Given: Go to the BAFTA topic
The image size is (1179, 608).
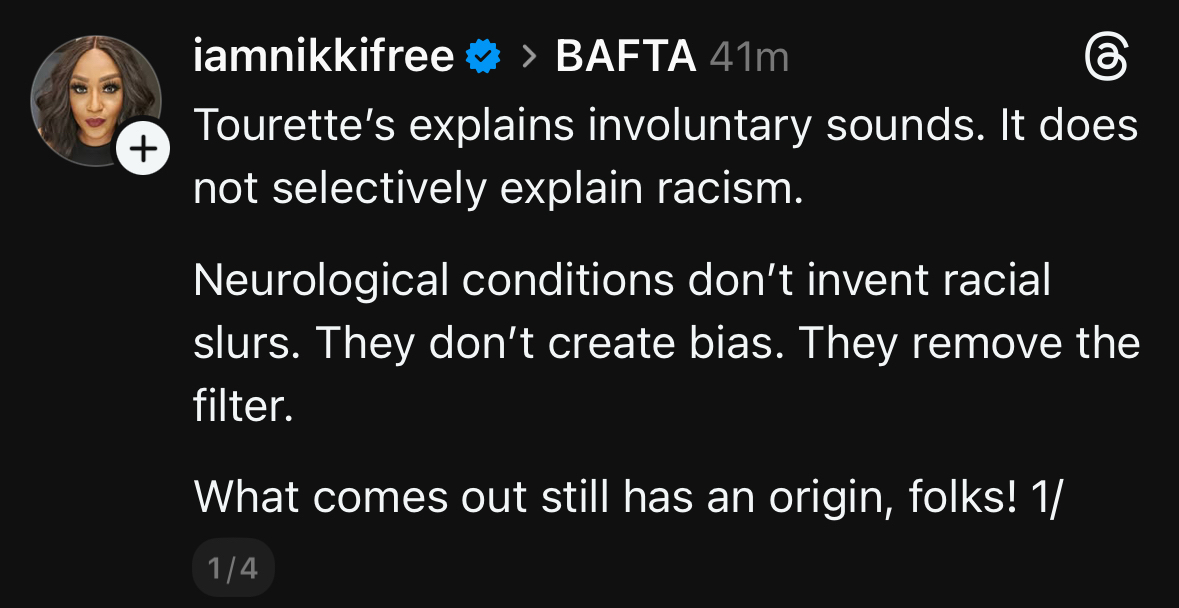Looking at the screenshot, I should [x=625, y=58].
